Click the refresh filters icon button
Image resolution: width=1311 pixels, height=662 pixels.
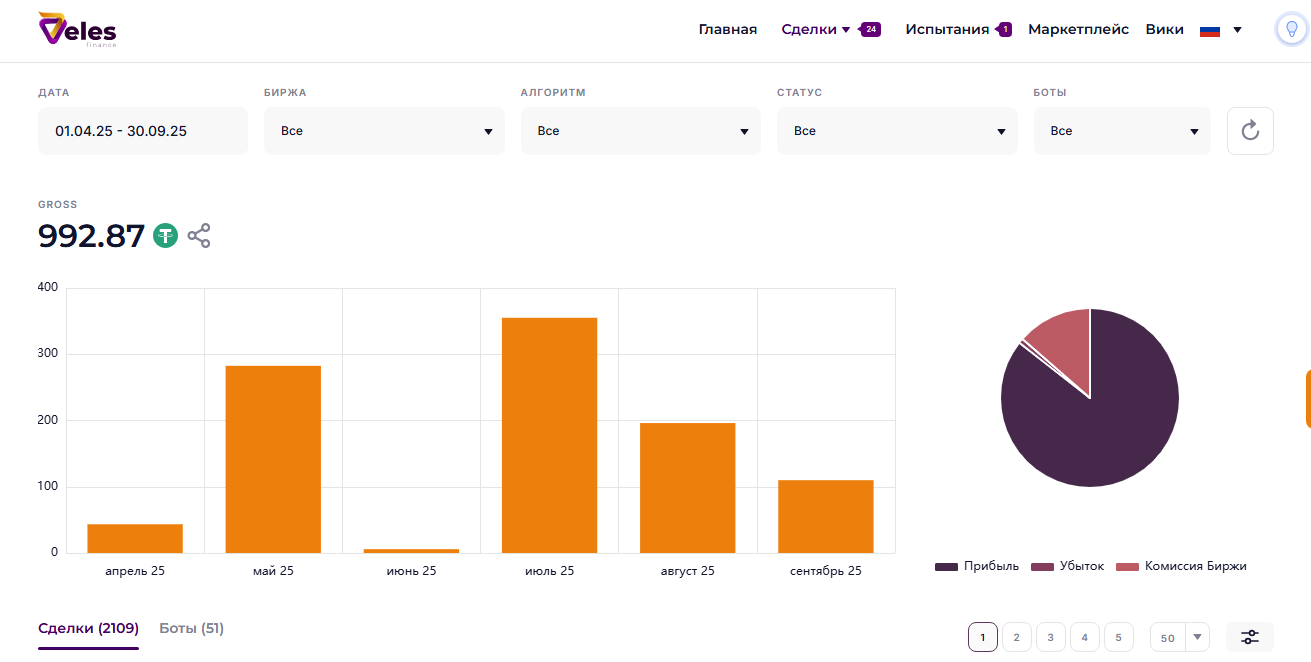(x=1249, y=131)
